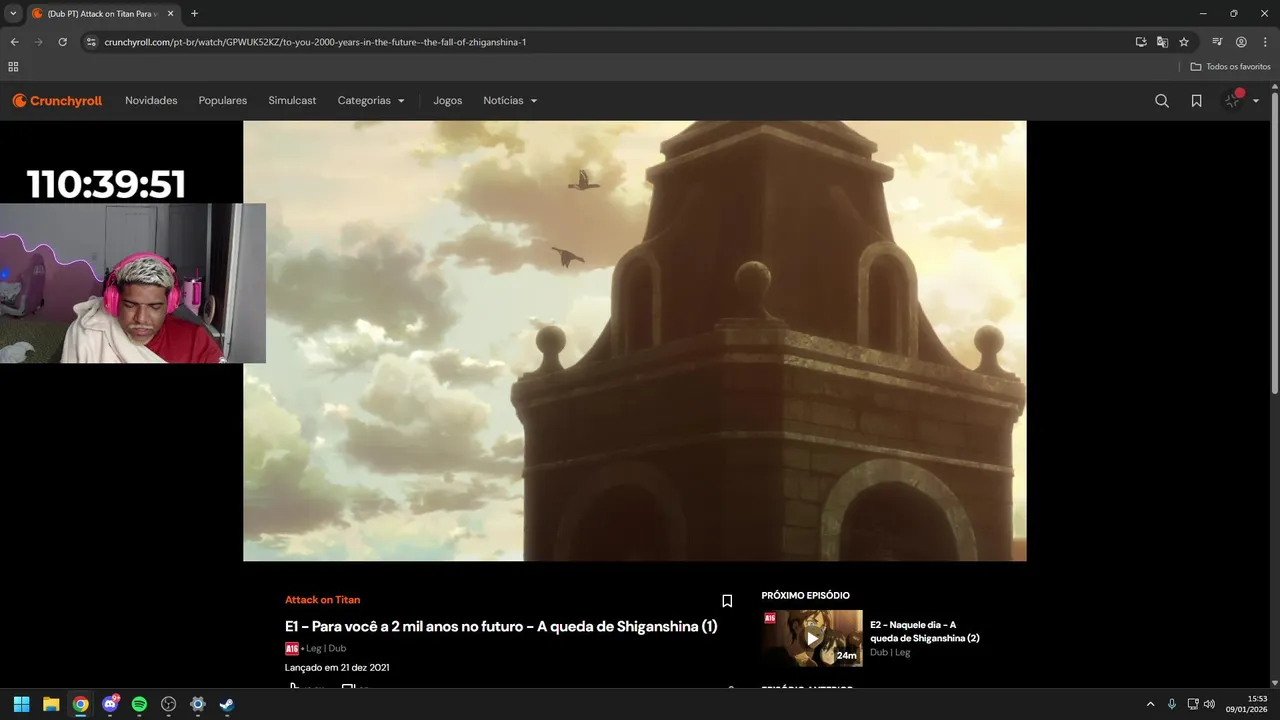The width and height of the screenshot is (1280, 720).
Task: Click the video player to toggle playback
Action: pyautogui.click(x=634, y=340)
